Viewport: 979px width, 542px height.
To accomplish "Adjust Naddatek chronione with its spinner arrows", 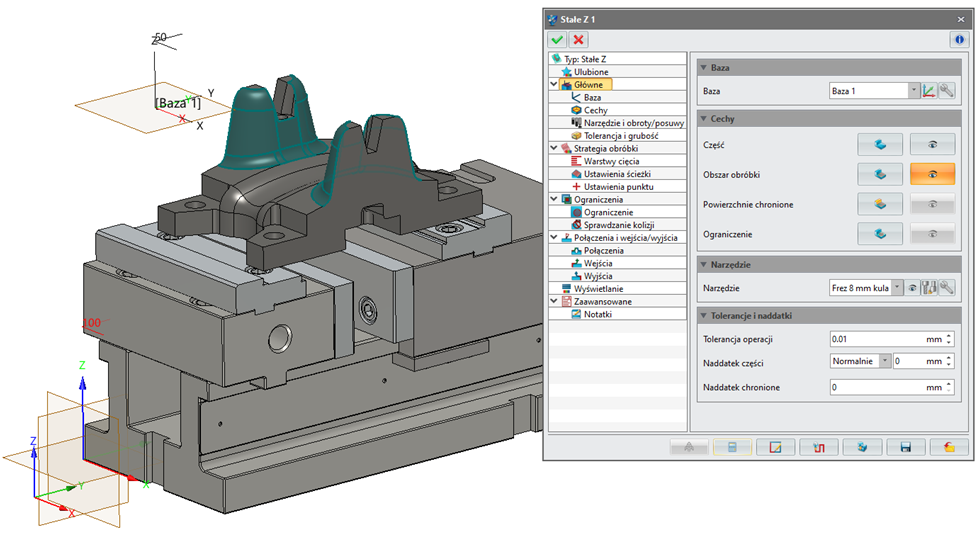I will pos(949,387).
